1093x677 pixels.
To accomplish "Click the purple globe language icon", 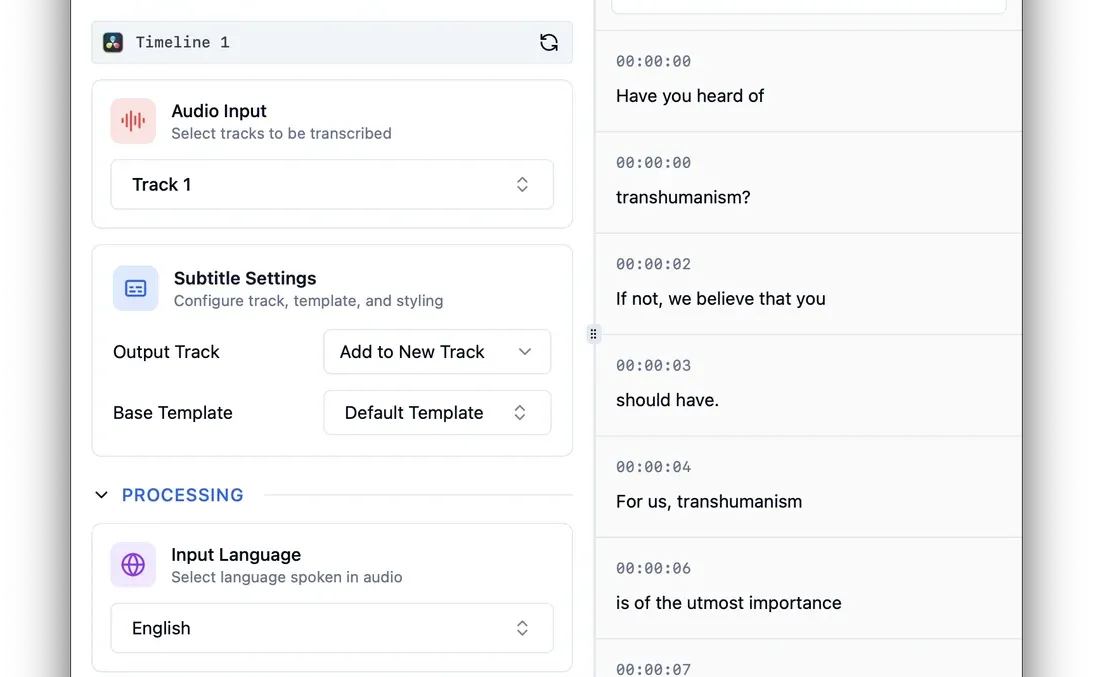I will point(133,565).
